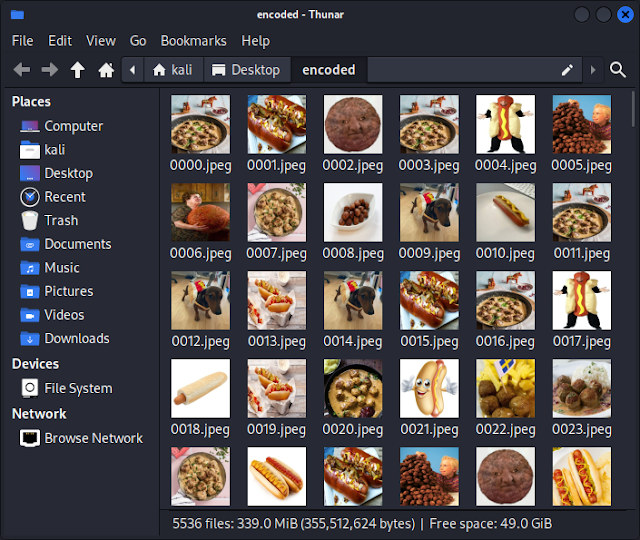
Task: Open the View menu
Action: pyautogui.click(x=101, y=41)
